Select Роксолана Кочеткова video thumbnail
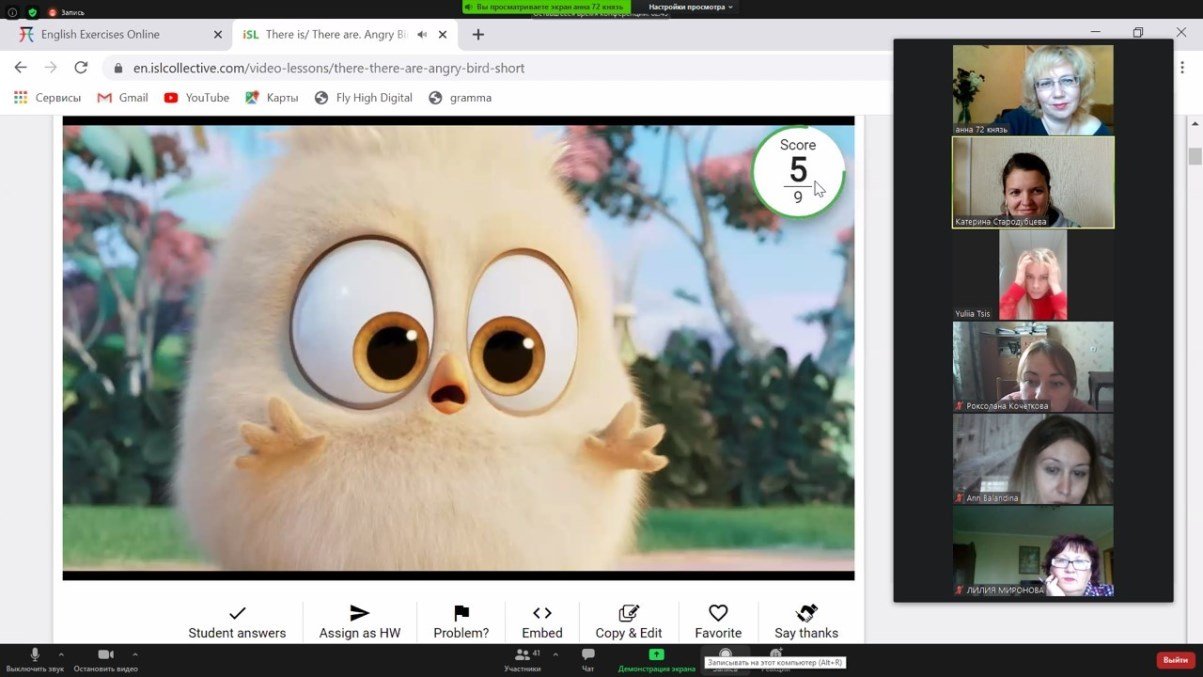1203x677 pixels. [1033, 367]
